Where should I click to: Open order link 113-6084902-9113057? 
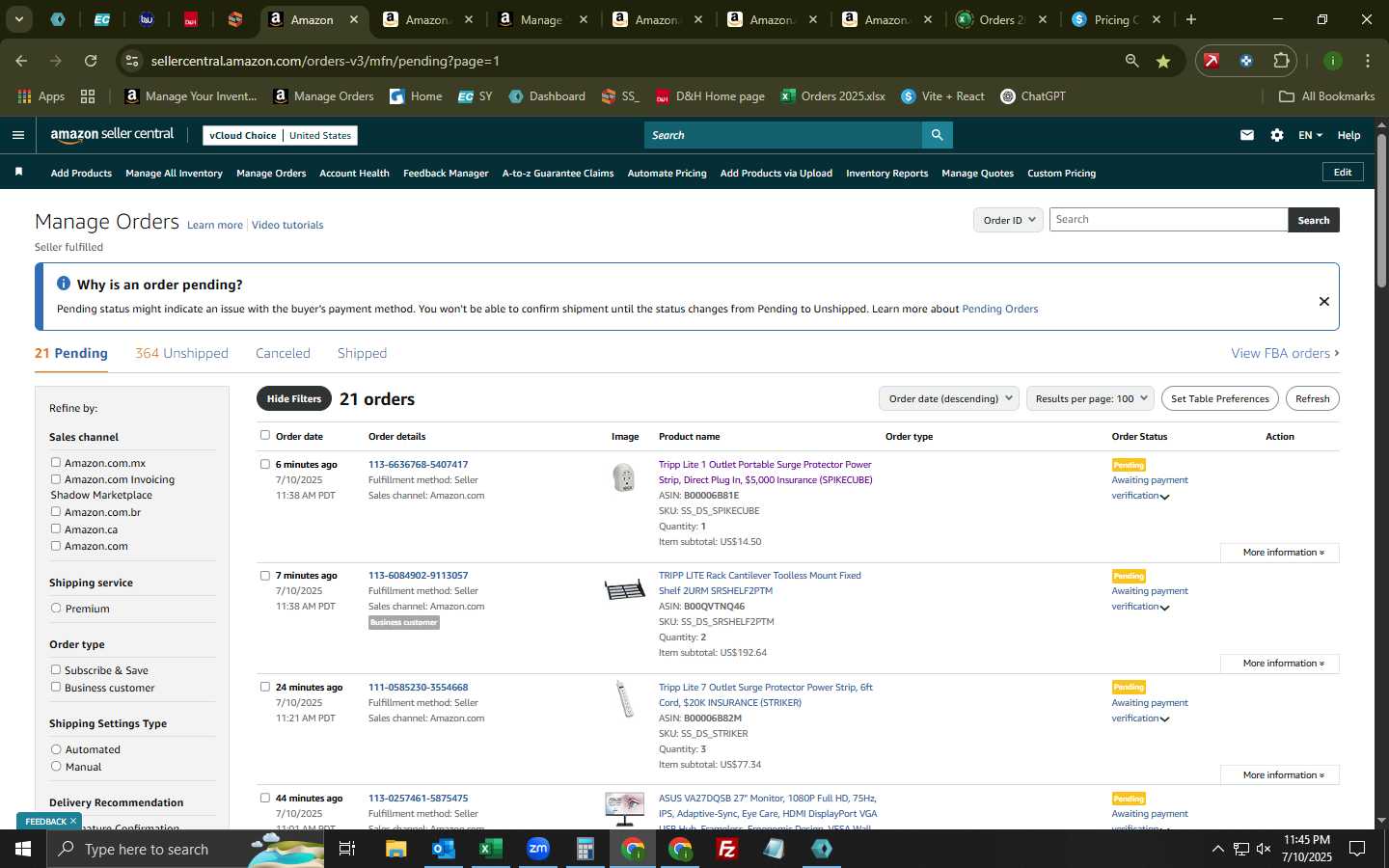(418, 576)
